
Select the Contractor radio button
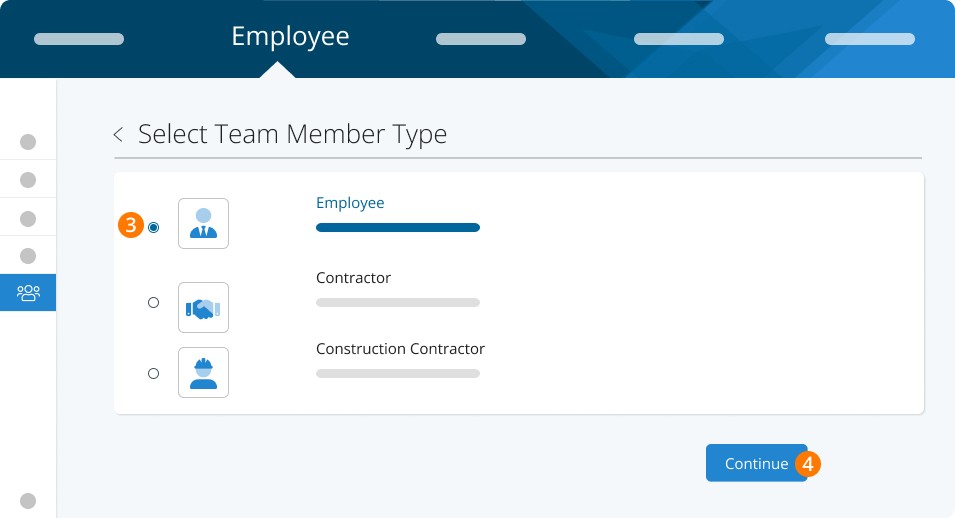tap(153, 302)
